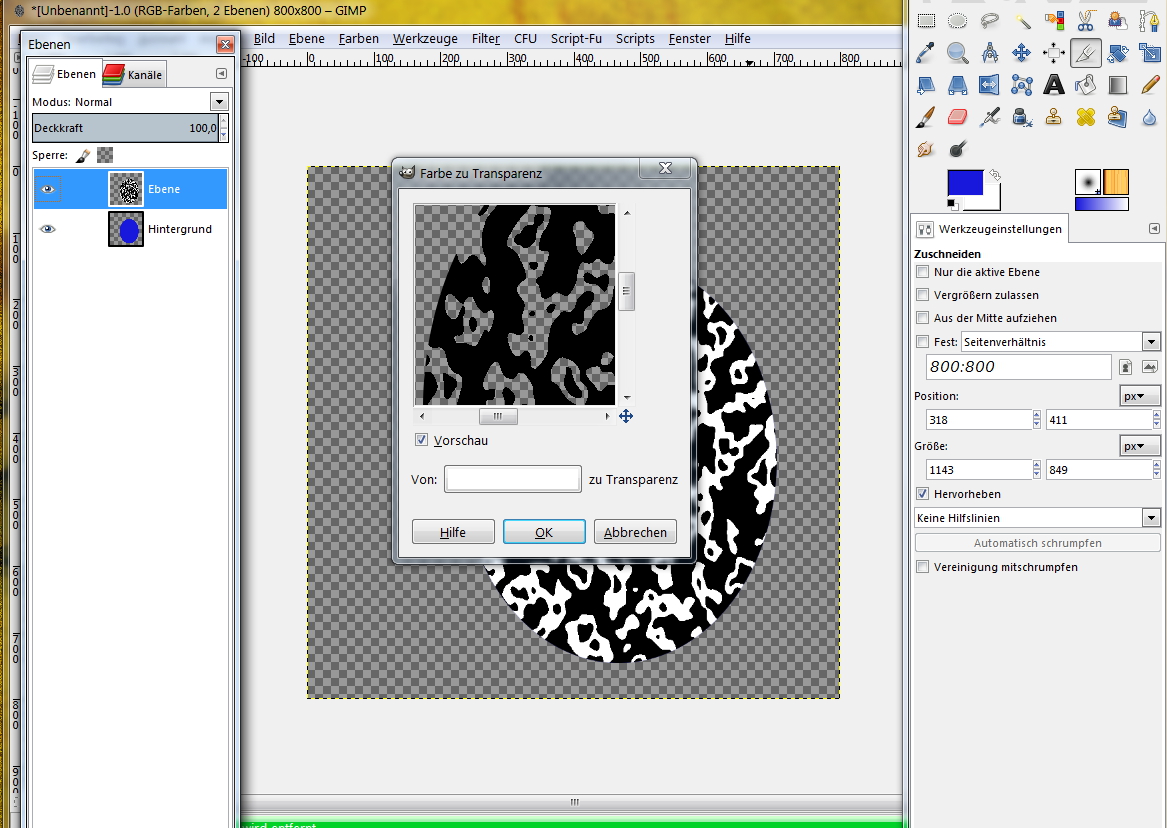
Task: Open the Script-Fu menu
Action: 576,39
